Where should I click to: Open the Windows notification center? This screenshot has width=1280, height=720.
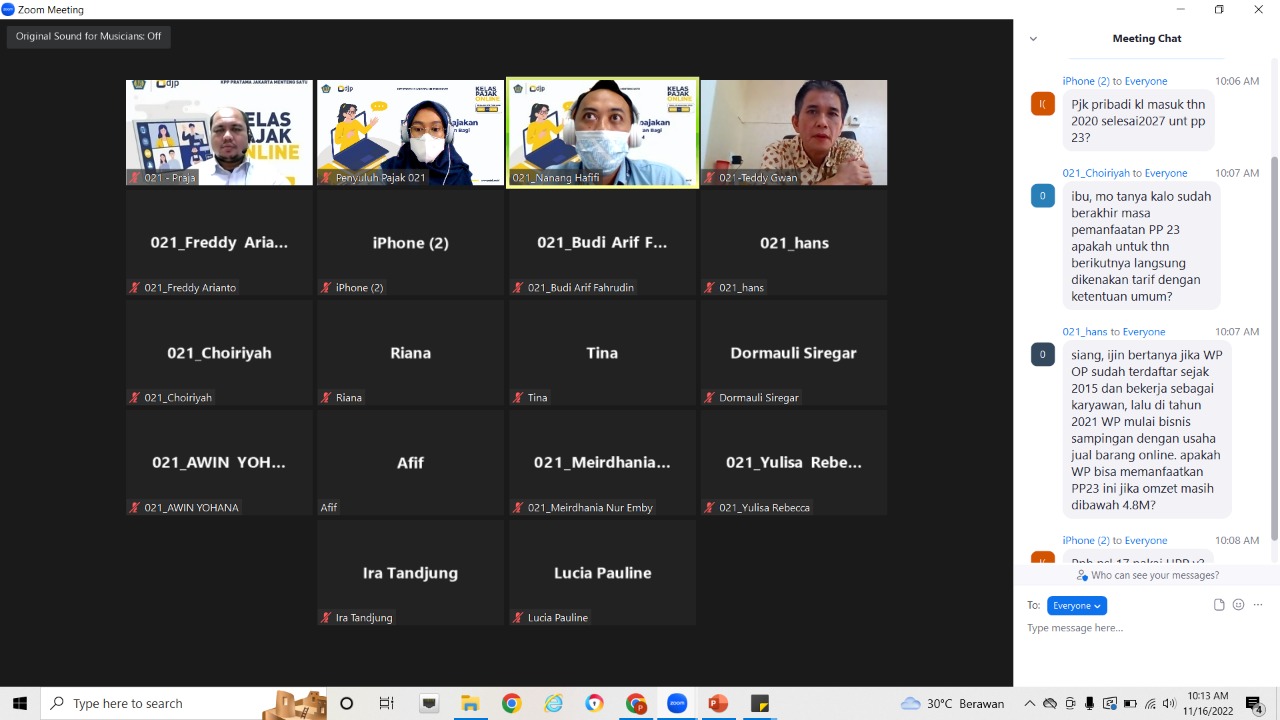1254,704
